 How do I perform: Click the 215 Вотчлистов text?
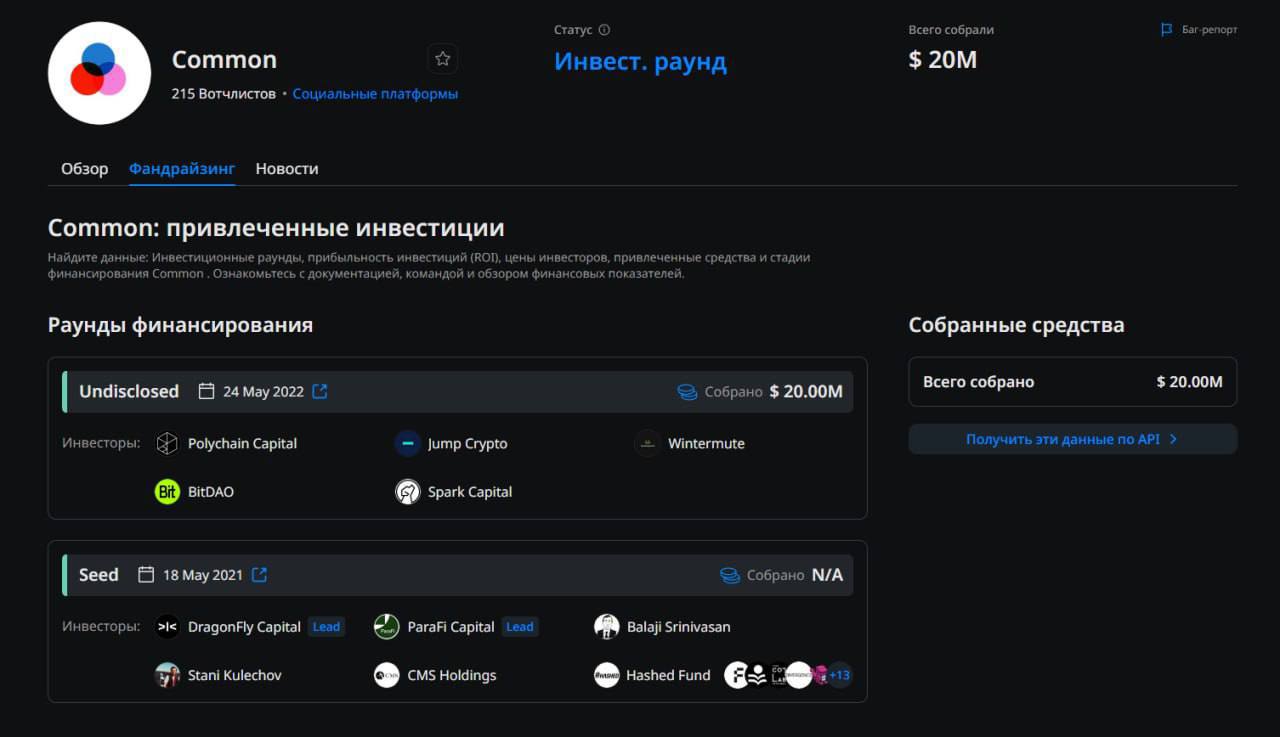click(223, 94)
